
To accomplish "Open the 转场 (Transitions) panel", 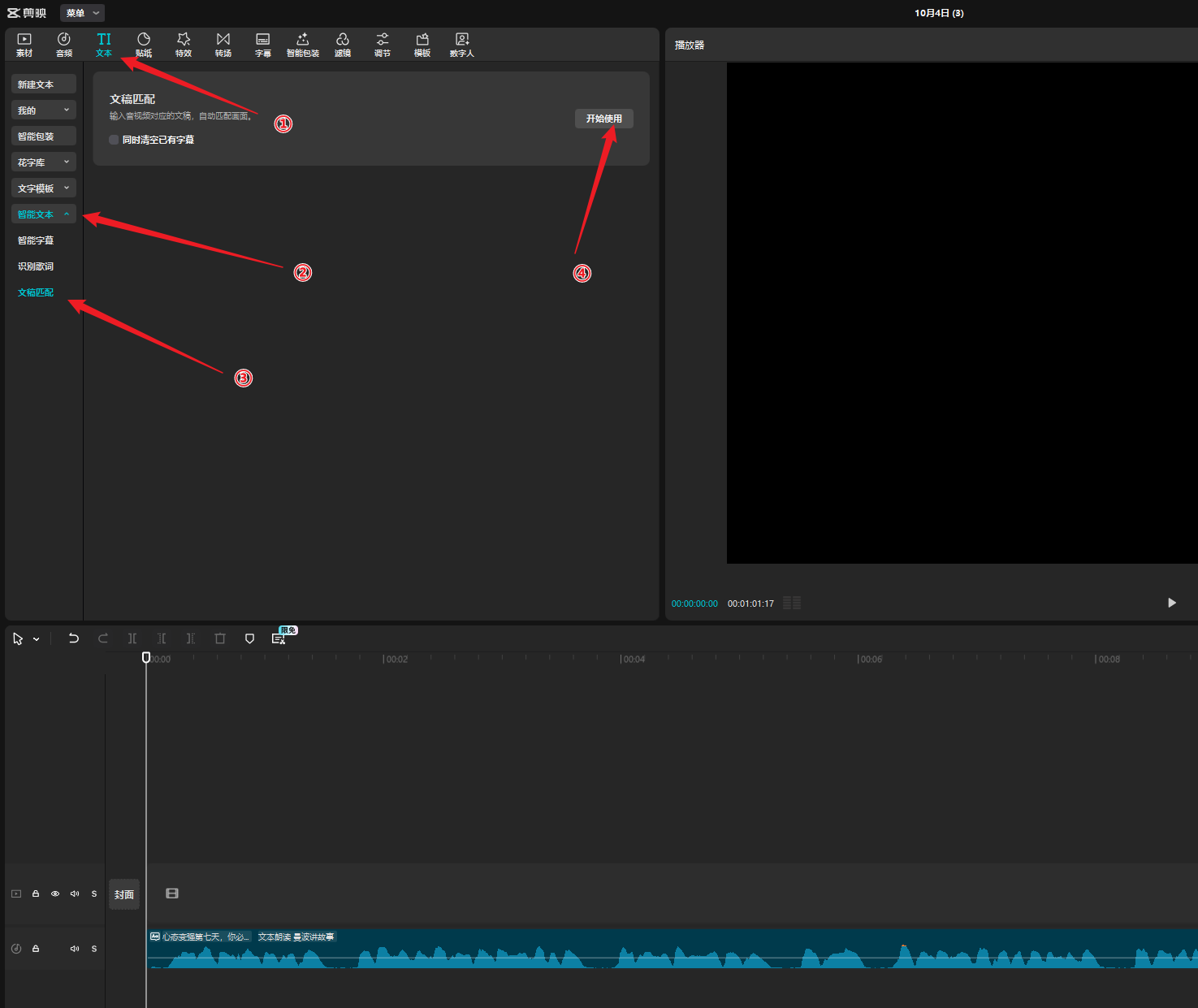I will tap(223, 44).
